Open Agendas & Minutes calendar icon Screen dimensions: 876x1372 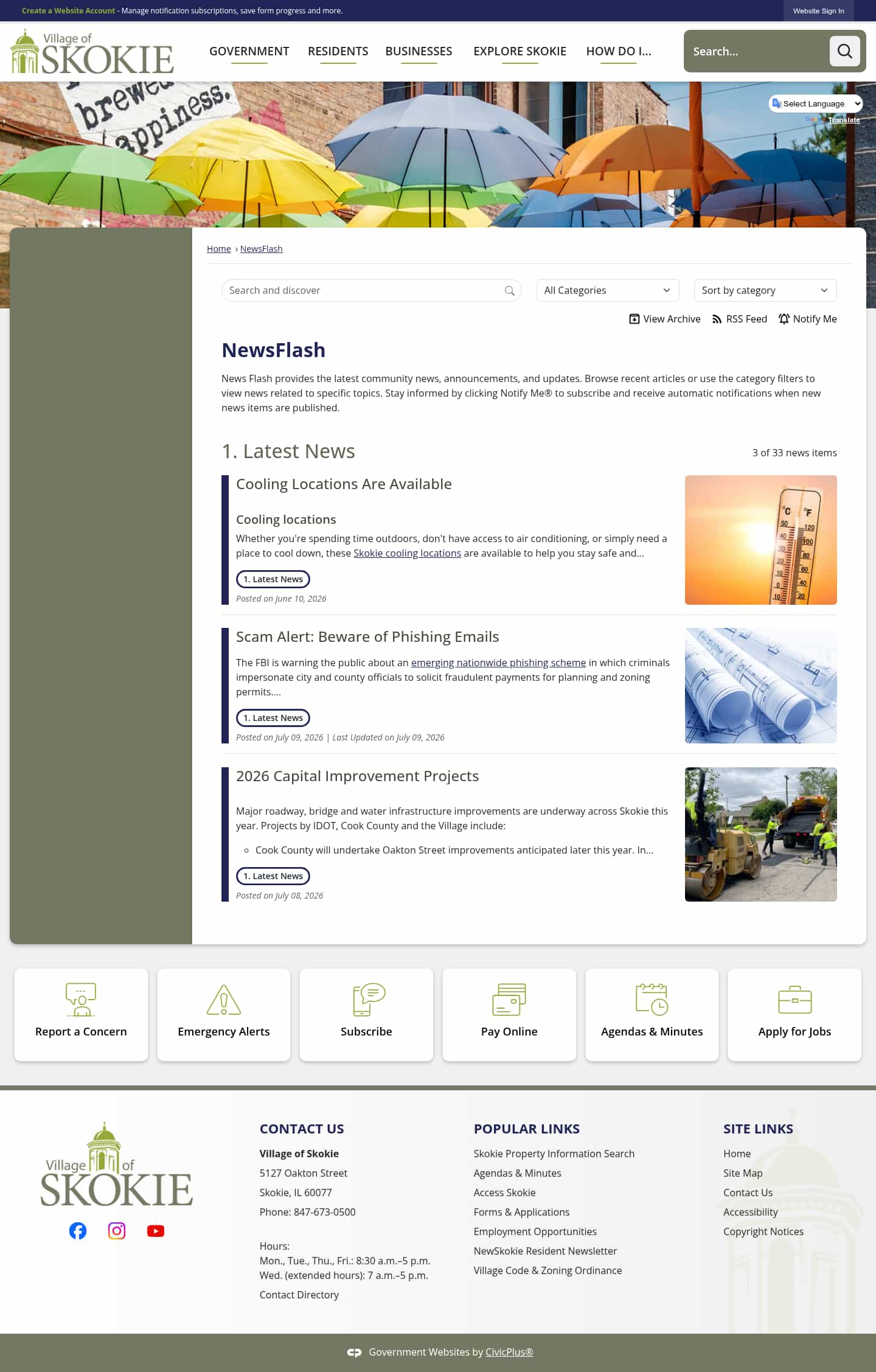652,1000
